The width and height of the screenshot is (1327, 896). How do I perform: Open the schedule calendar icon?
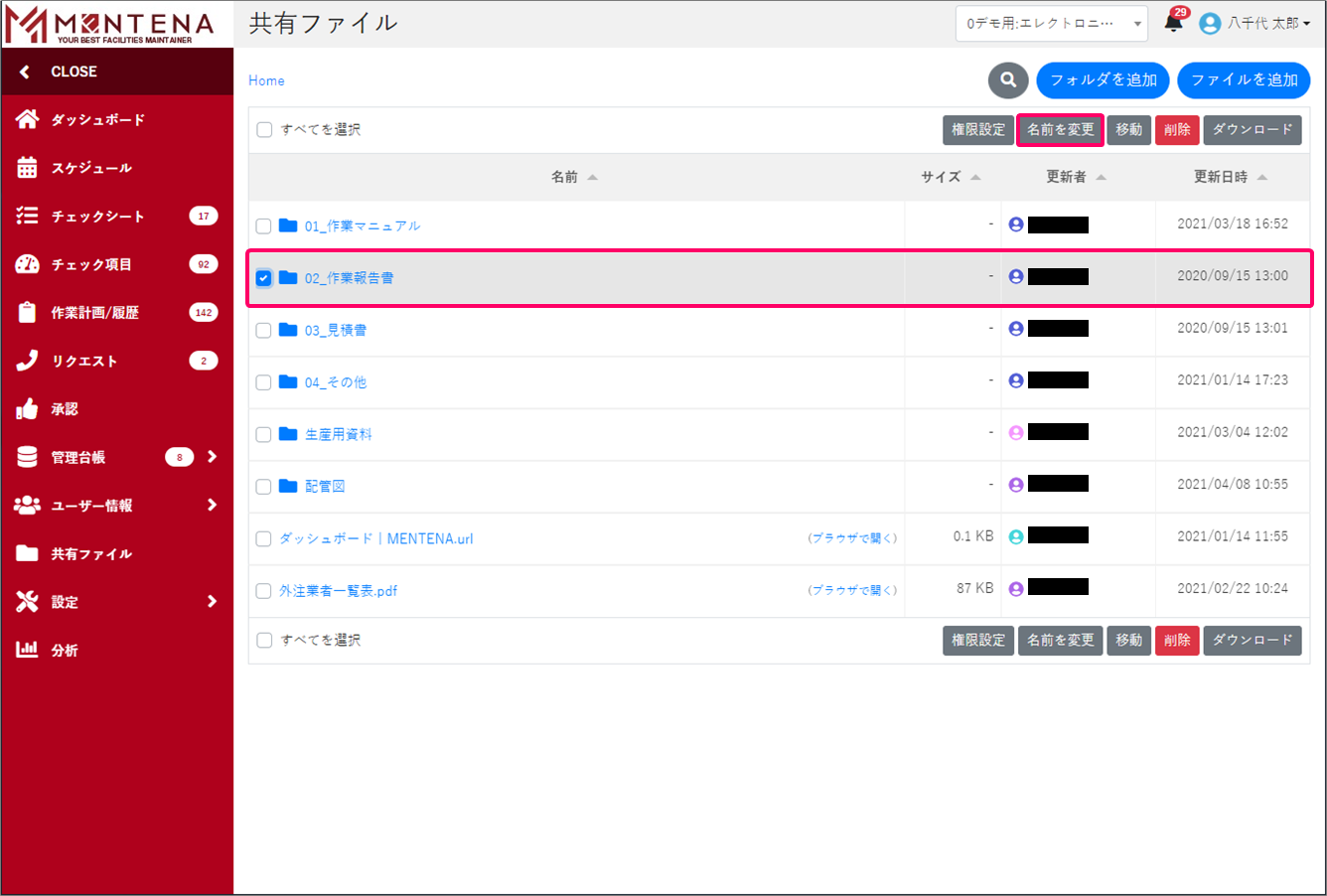[x=27, y=168]
